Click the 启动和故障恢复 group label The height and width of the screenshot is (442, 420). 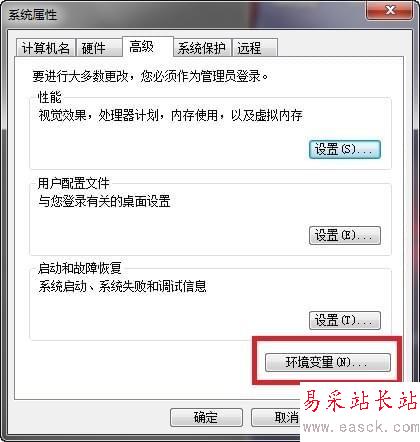[80, 268]
